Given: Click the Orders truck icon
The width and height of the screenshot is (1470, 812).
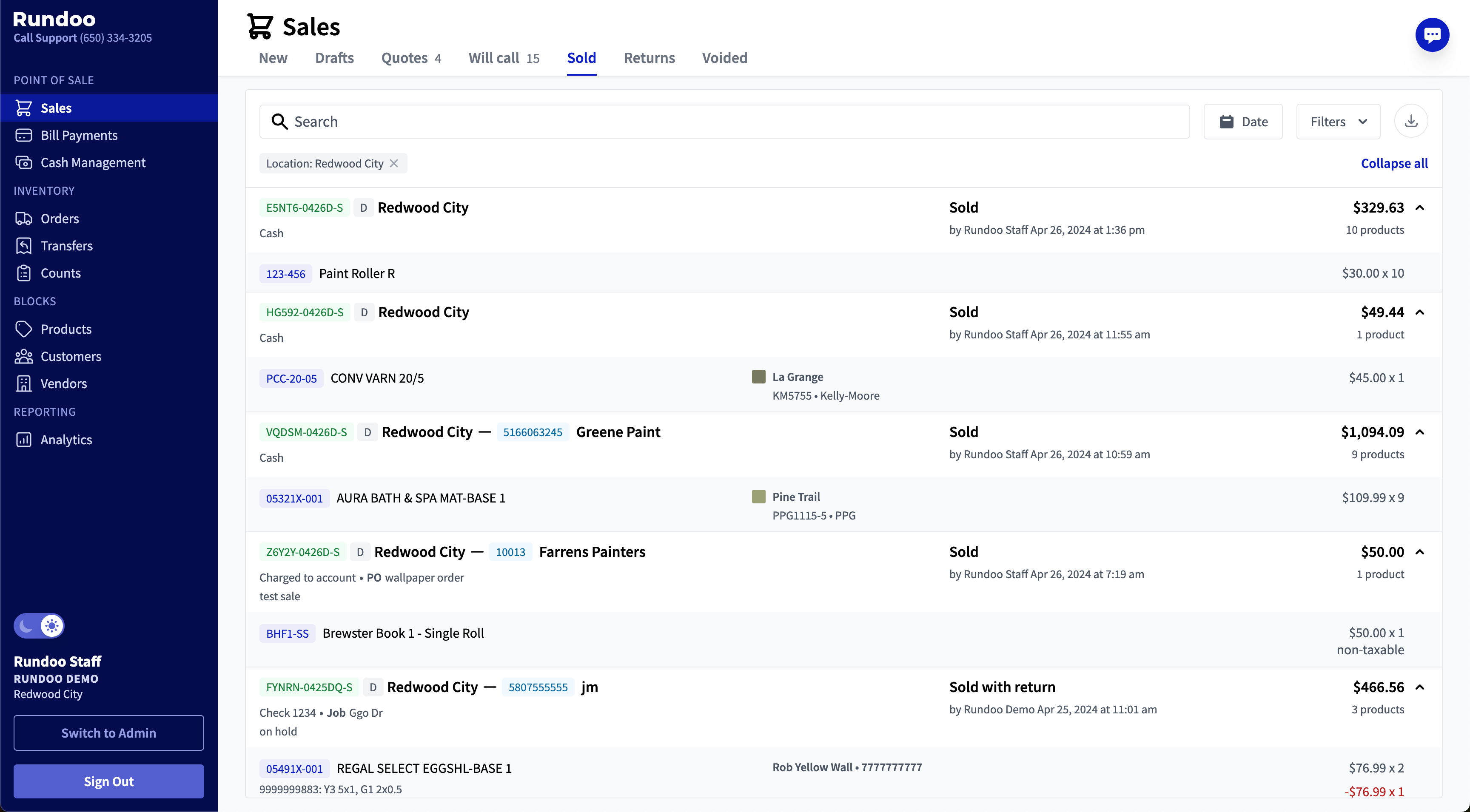Looking at the screenshot, I should [x=23, y=219].
